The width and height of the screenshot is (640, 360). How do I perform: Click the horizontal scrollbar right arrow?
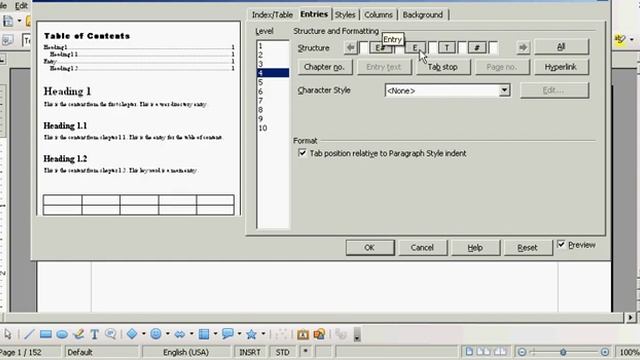[x=630, y=317]
